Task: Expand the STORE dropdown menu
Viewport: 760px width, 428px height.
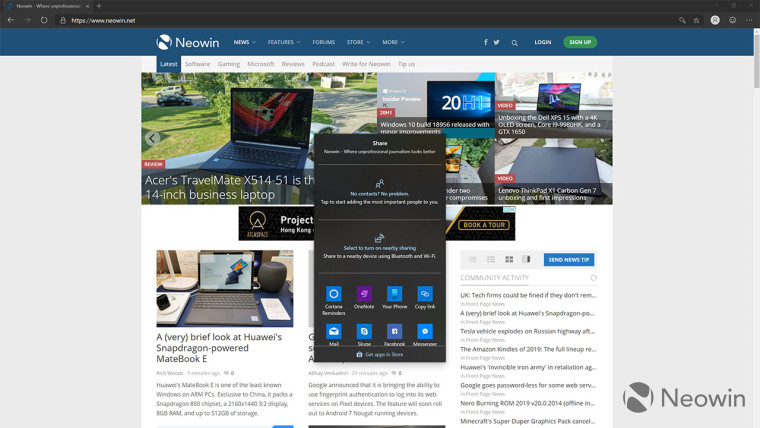Action: 359,42
